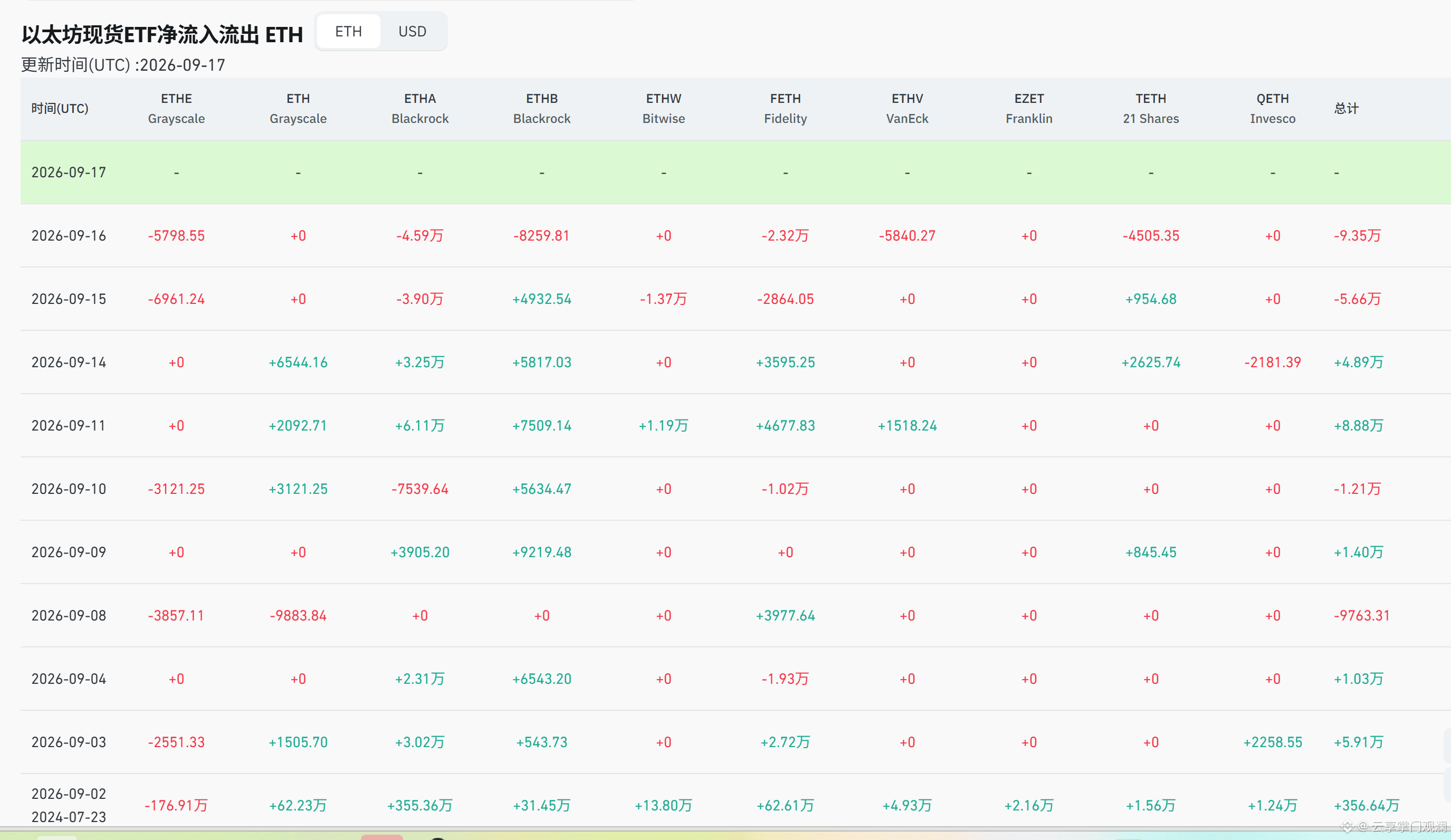Image resolution: width=1451 pixels, height=840 pixels.
Task: Click the +356.64万 cumulative total
Action: [x=1367, y=806]
